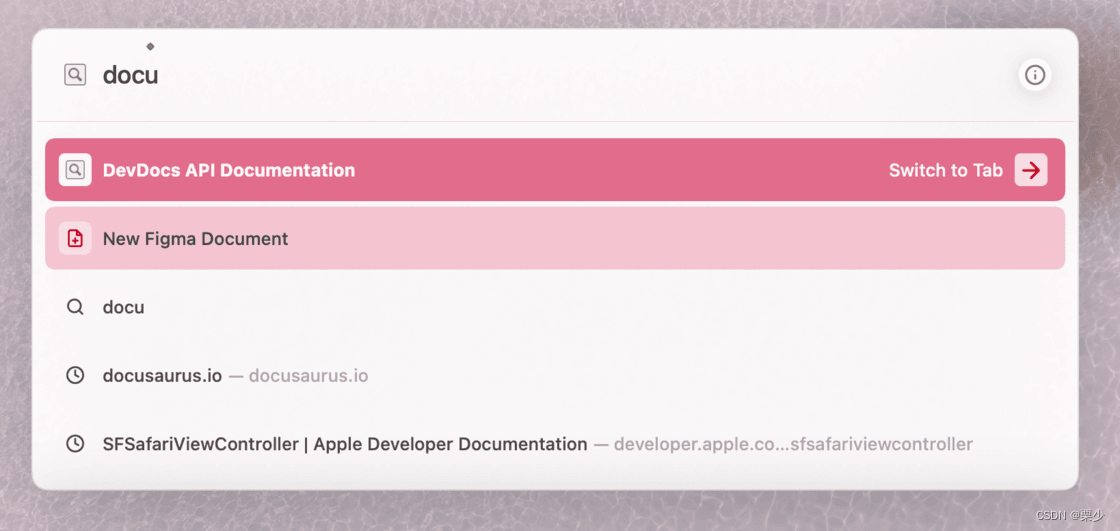Search the web for docu suggestion
This screenshot has height=531, width=1120.
[x=555, y=307]
